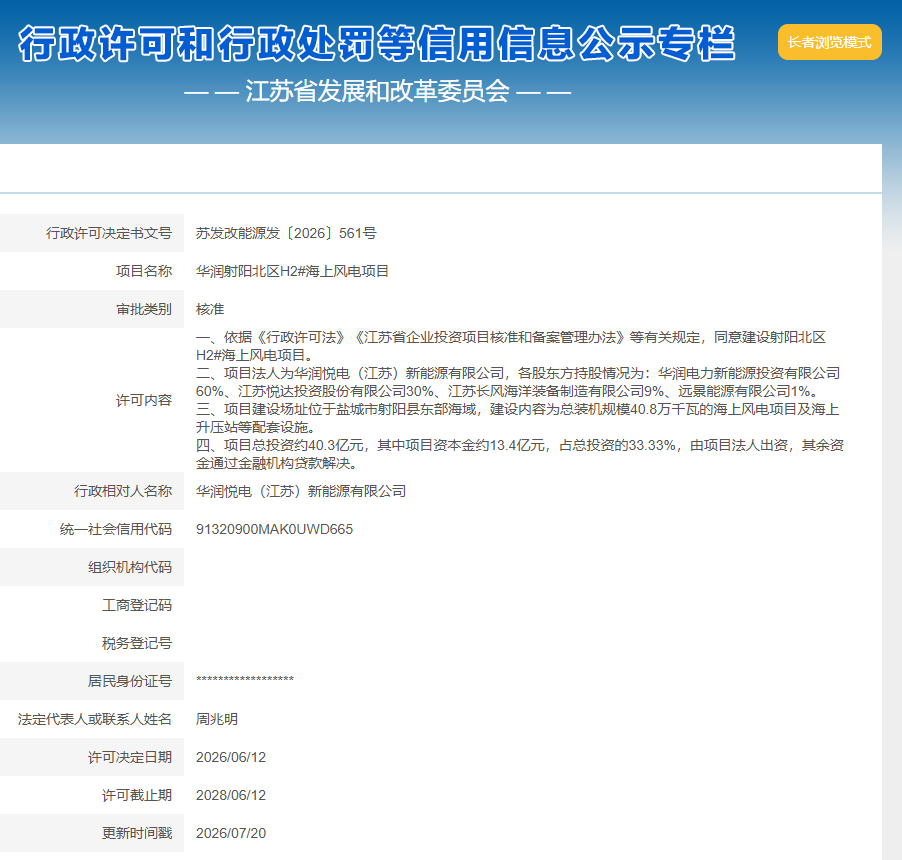Select company name 华润悦电（江苏）新能源有限公司 in 行政相对人名称 row
902x860 pixels.
coord(301,491)
